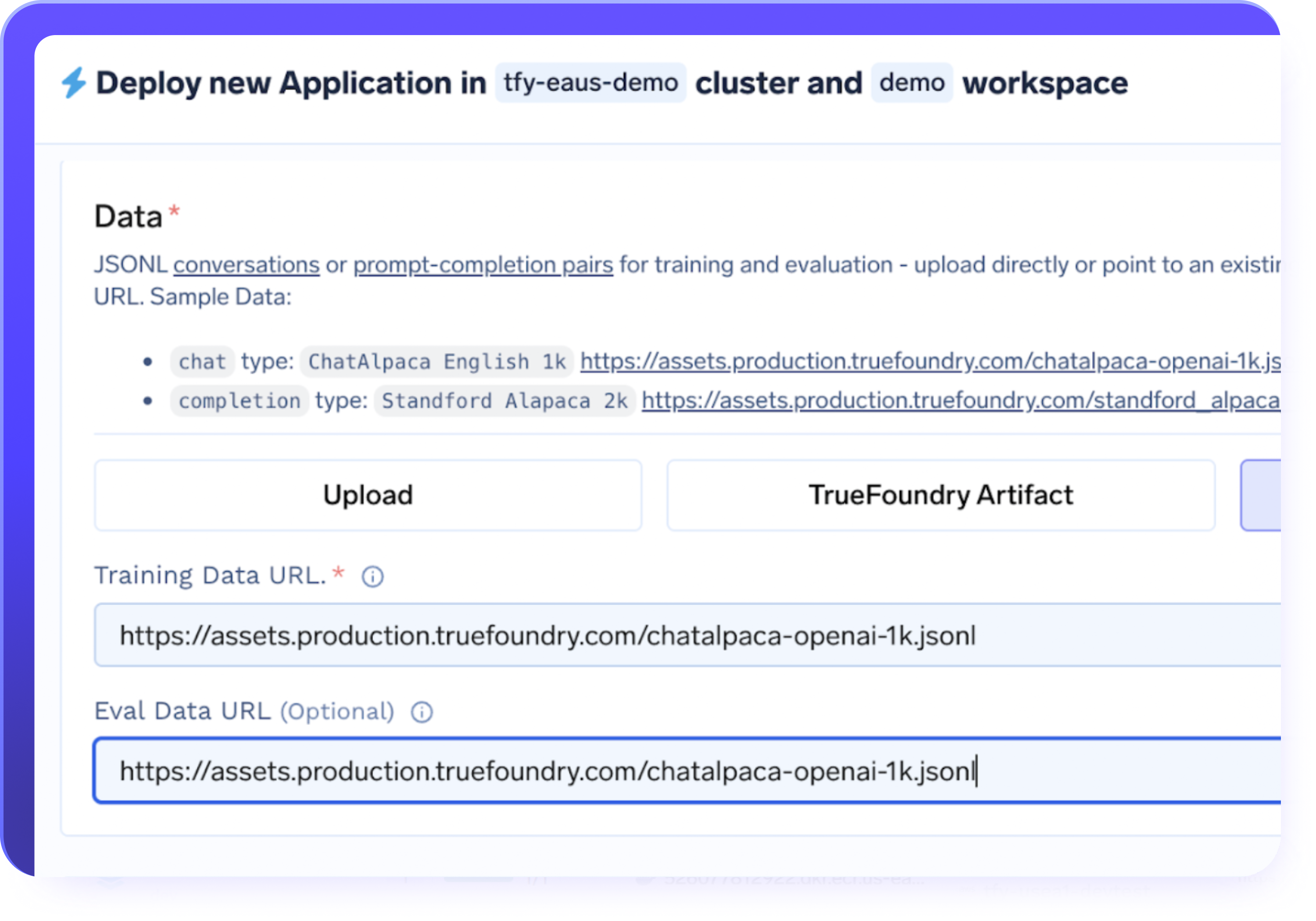The width and height of the screenshot is (1316, 921).
Task: Click the chat type tag badge
Action: 201,361
